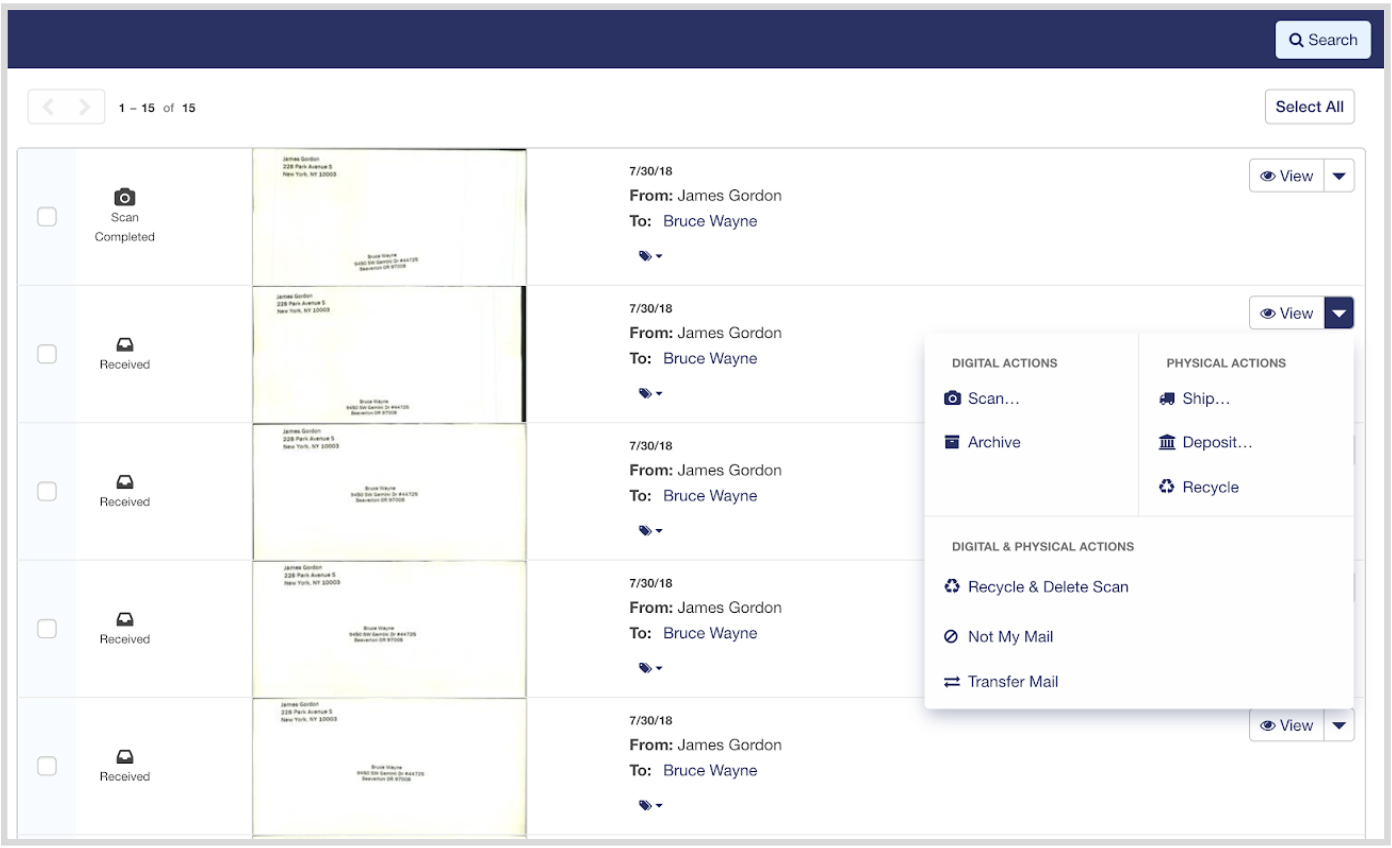Click the Bruce Wayne link in the Scan Completed row
The image size is (1392, 848).
[710, 221]
